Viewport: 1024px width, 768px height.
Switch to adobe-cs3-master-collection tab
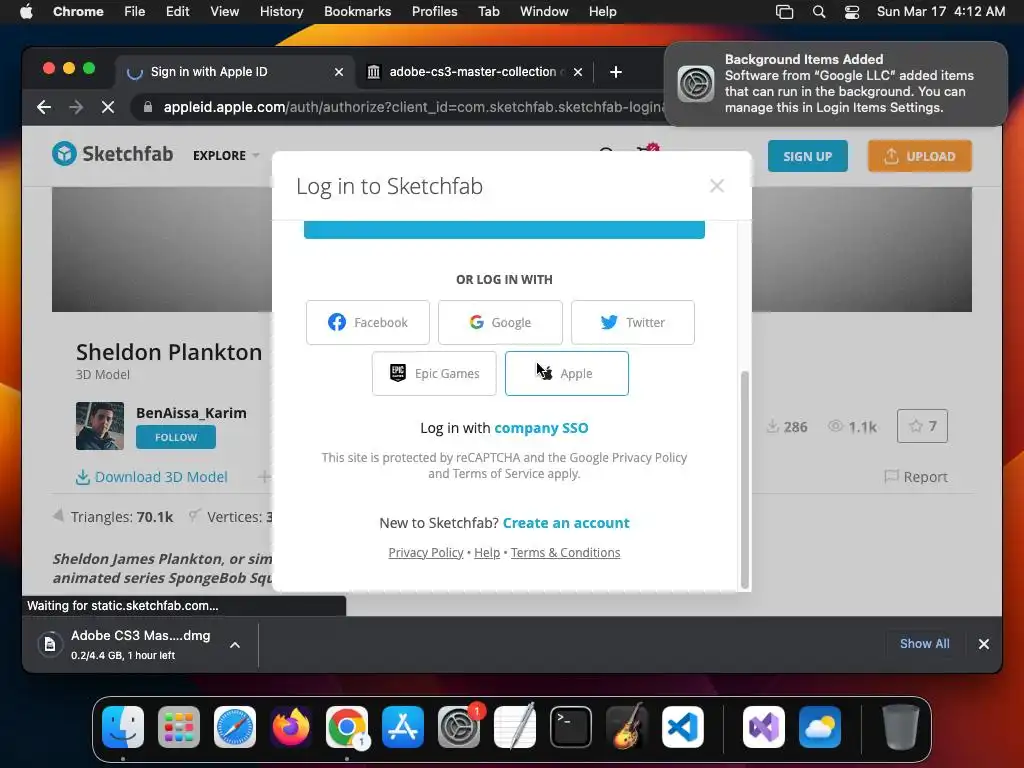pyautogui.click(x=475, y=72)
